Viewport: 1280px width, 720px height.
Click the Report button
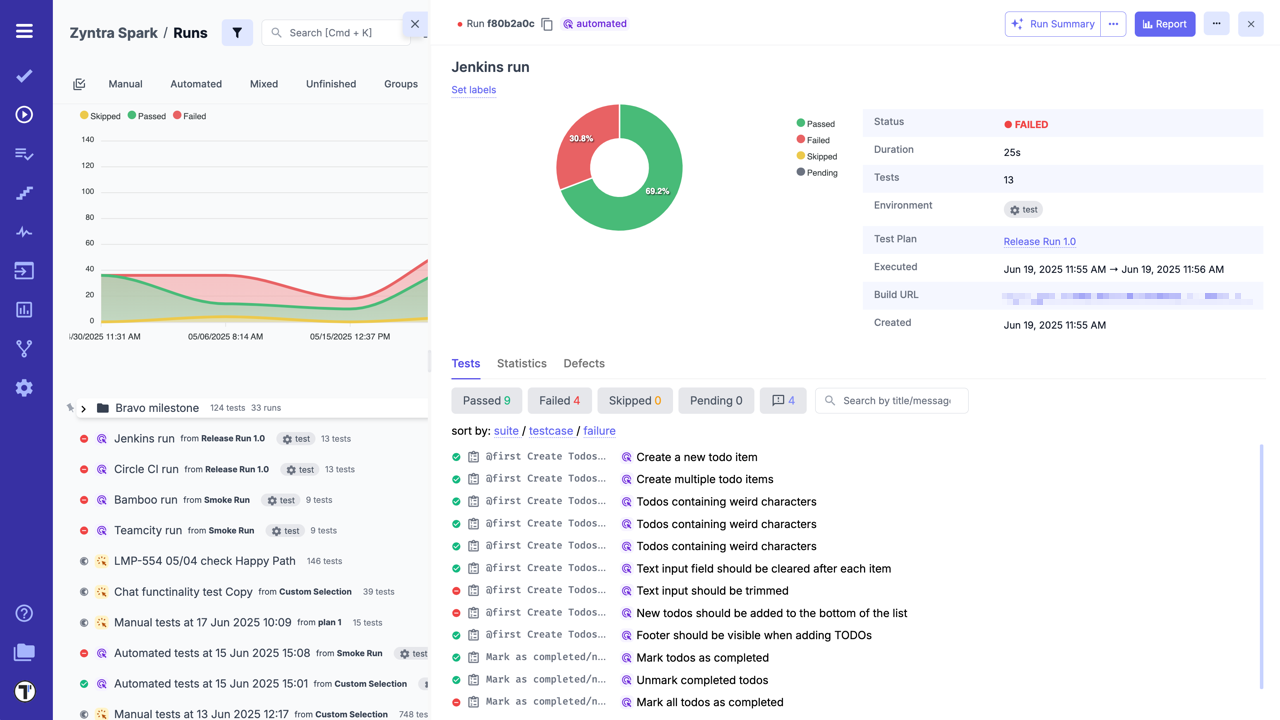pos(1164,24)
